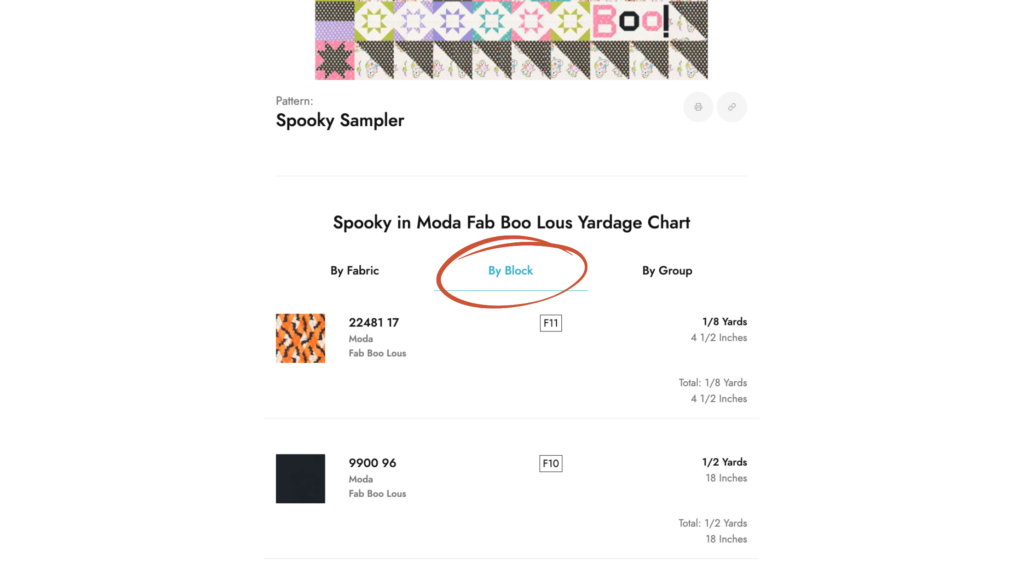The width and height of the screenshot is (1024, 576).
Task: Click the copy link icon button
Action: (732, 107)
